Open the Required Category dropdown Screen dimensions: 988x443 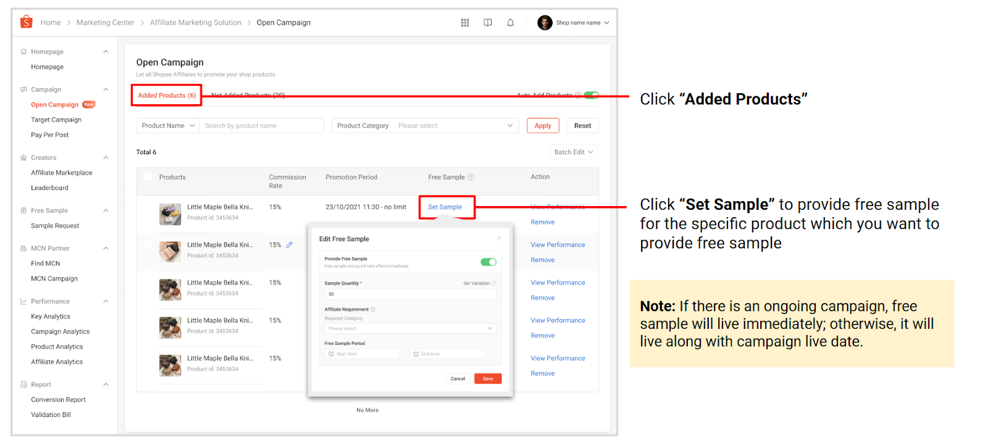click(x=410, y=328)
